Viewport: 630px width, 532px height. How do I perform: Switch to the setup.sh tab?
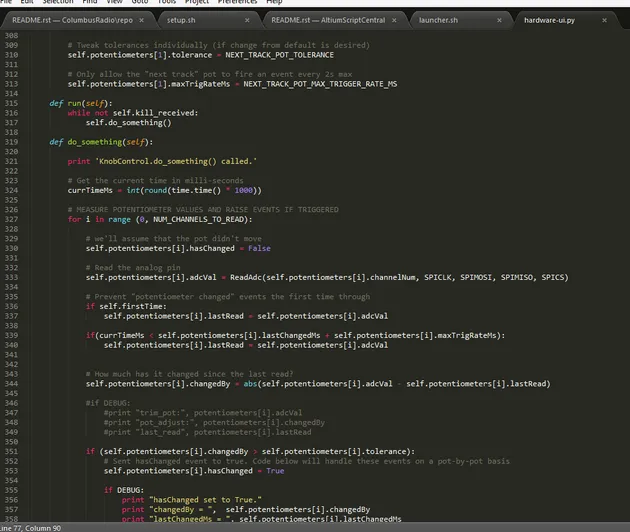pos(182,20)
